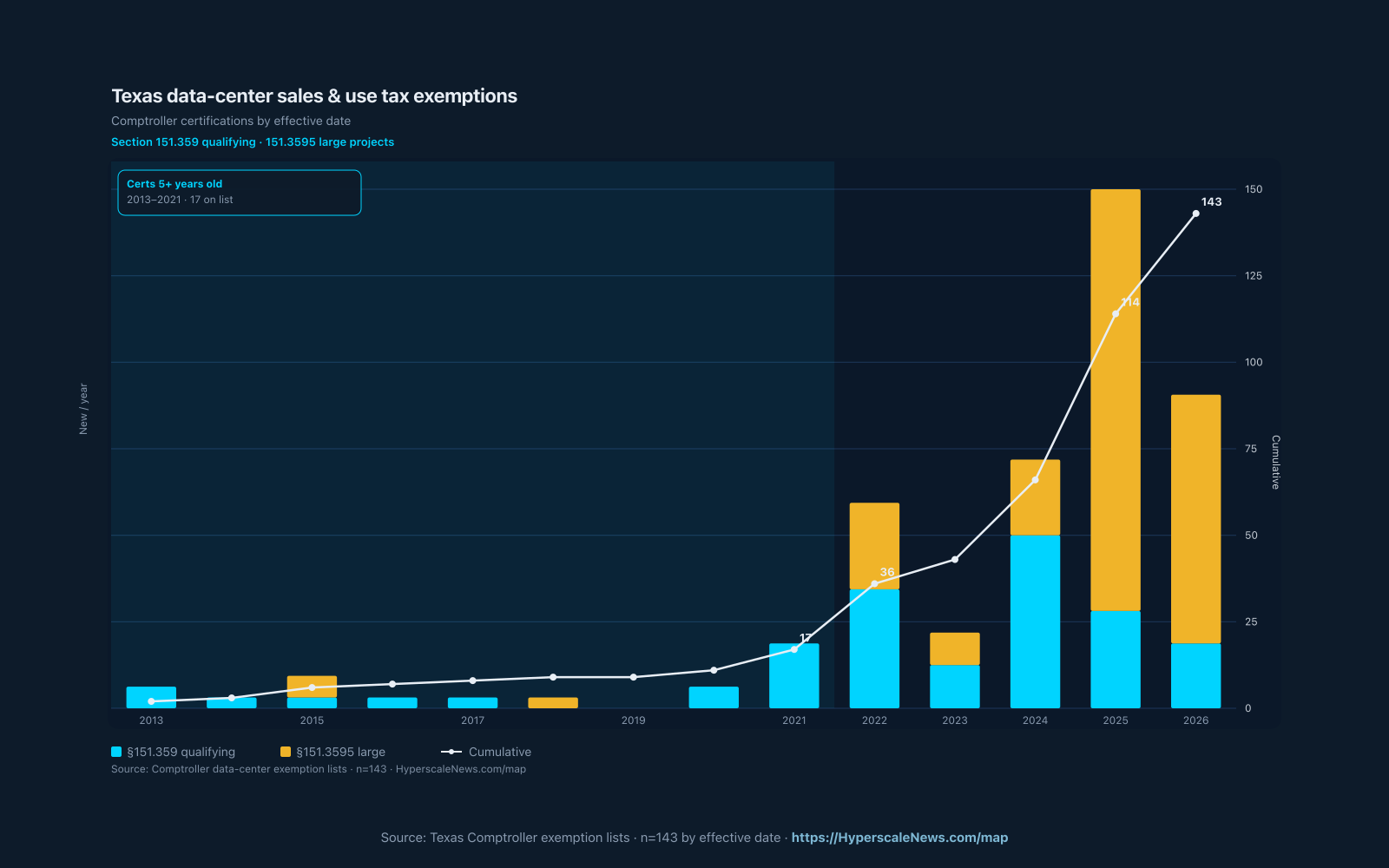This screenshot has width=1389, height=868.
Task: Click the Section 151.359 qualifying subtitle line
Action: coord(253,141)
